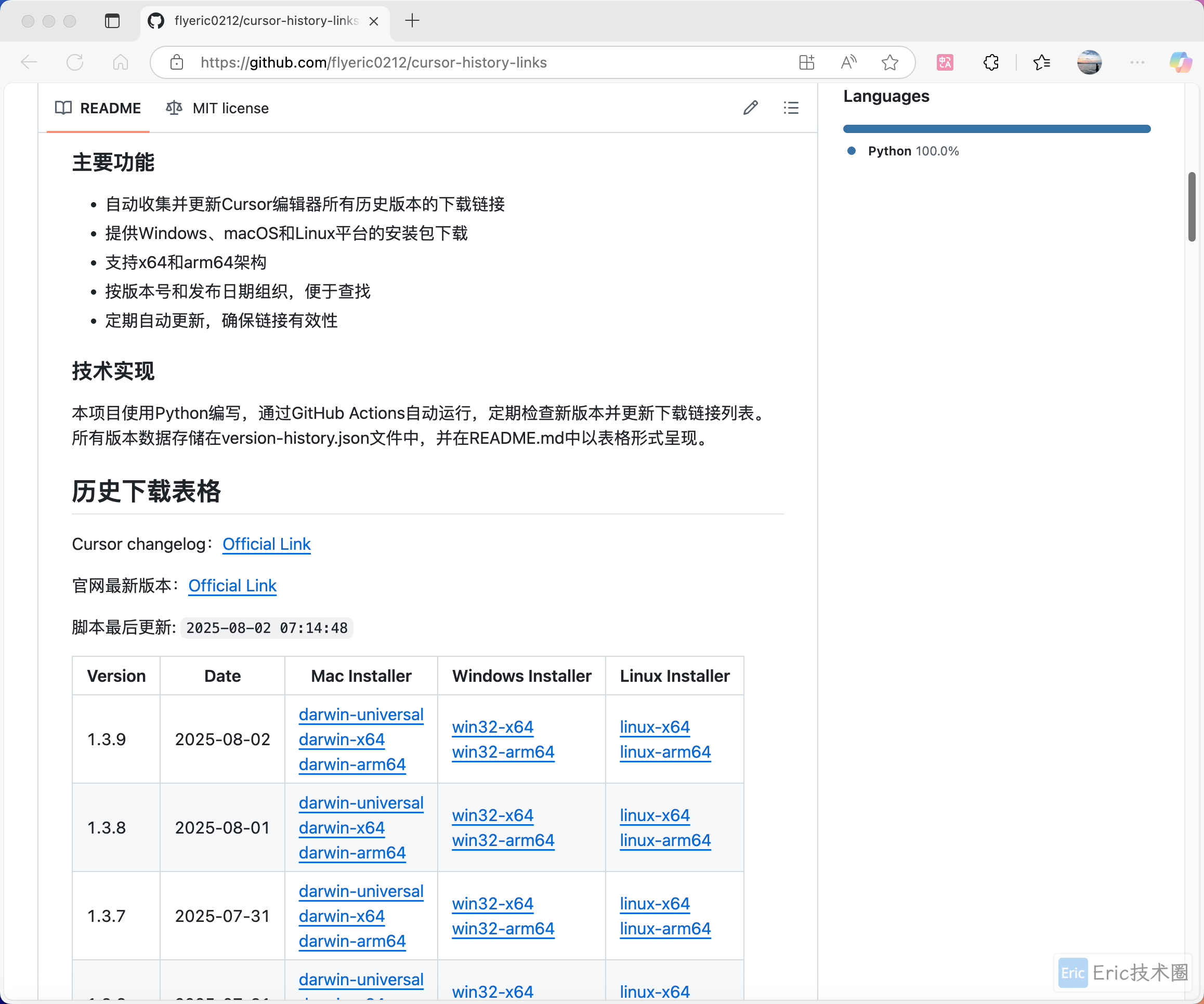
Task: Download darwin-x64 for version 1.3.7
Action: click(x=342, y=916)
